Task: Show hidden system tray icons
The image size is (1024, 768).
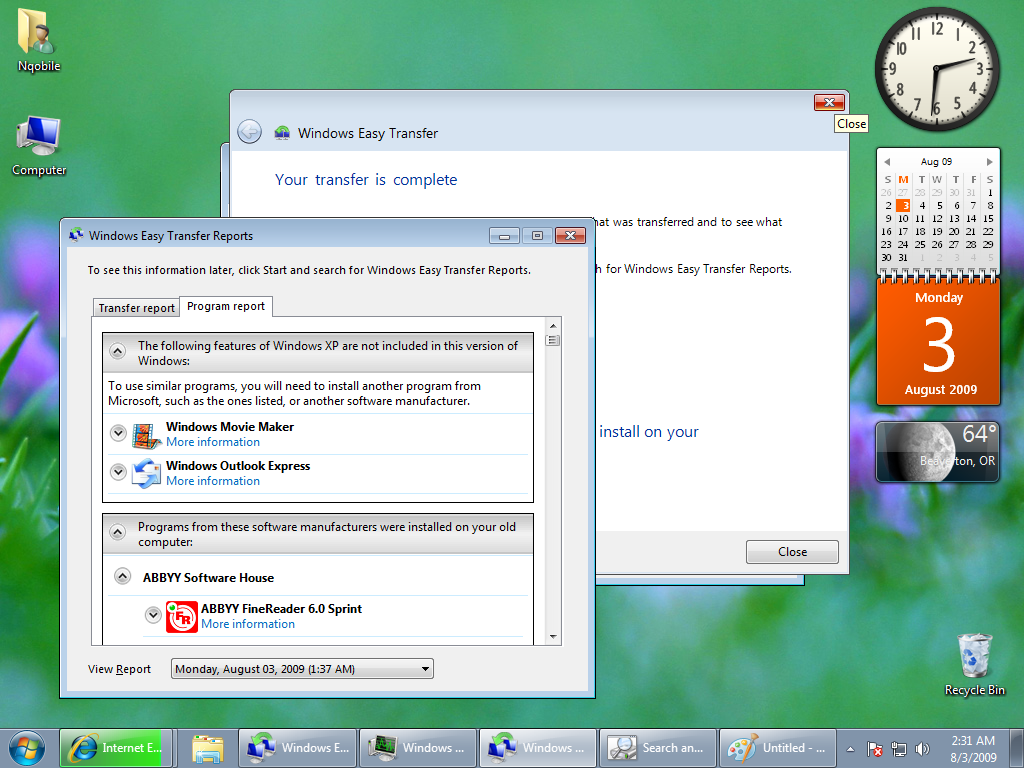Action: click(x=850, y=749)
